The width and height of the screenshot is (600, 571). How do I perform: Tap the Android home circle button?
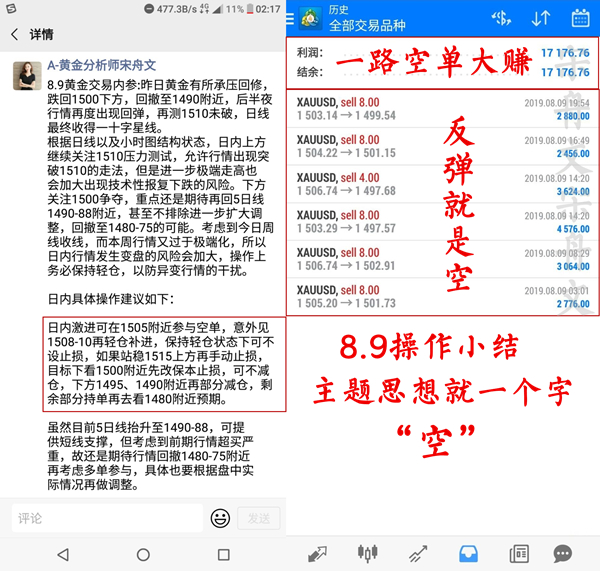click(143, 555)
